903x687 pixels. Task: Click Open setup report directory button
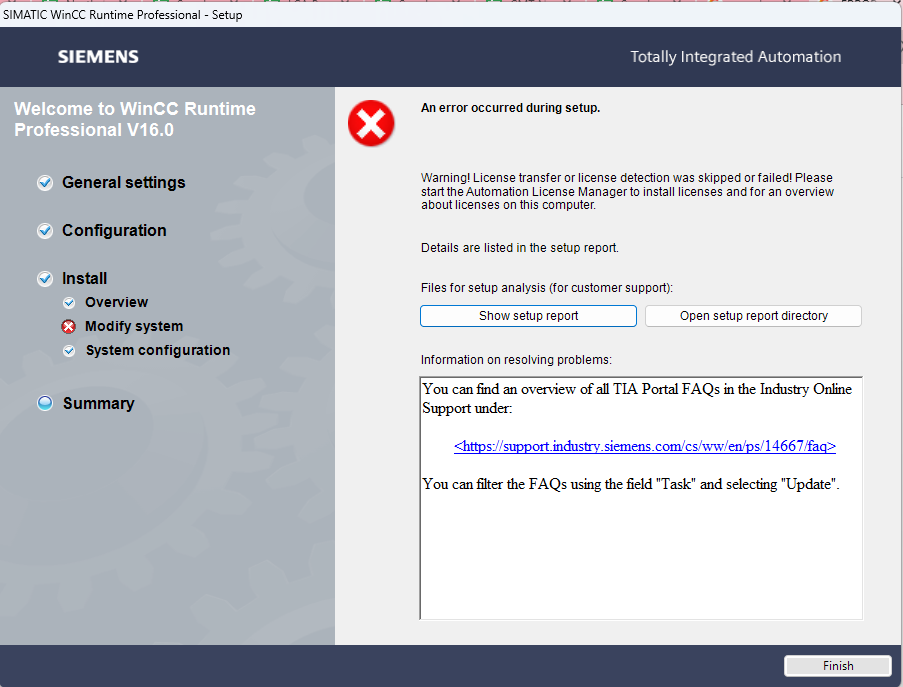pyautogui.click(x=753, y=316)
